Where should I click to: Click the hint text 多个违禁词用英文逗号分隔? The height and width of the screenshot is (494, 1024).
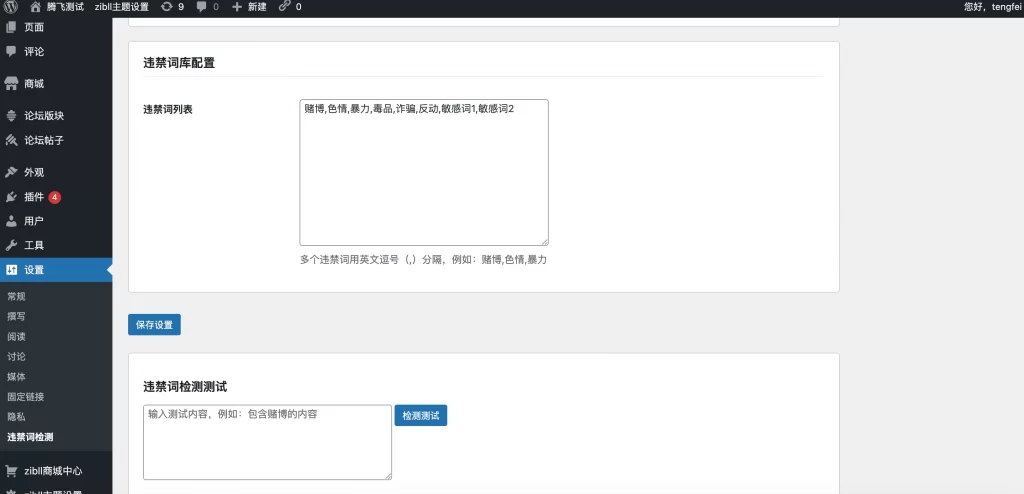[x=423, y=259]
